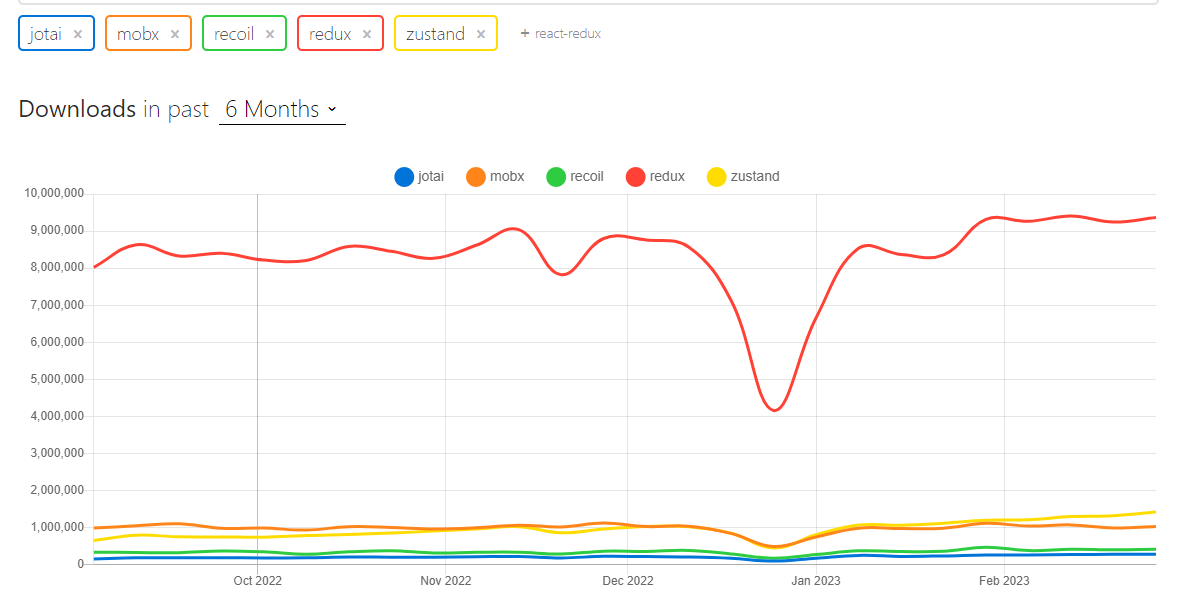Remove zustand tag with its x icon
Screen dimensions: 1197x601
point(481,34)
